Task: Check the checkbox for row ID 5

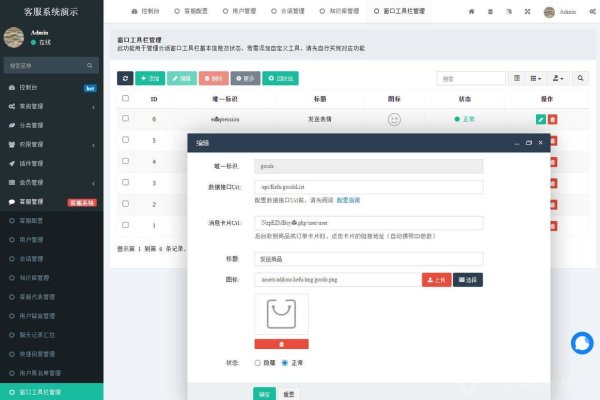Action: coord(126,140)
